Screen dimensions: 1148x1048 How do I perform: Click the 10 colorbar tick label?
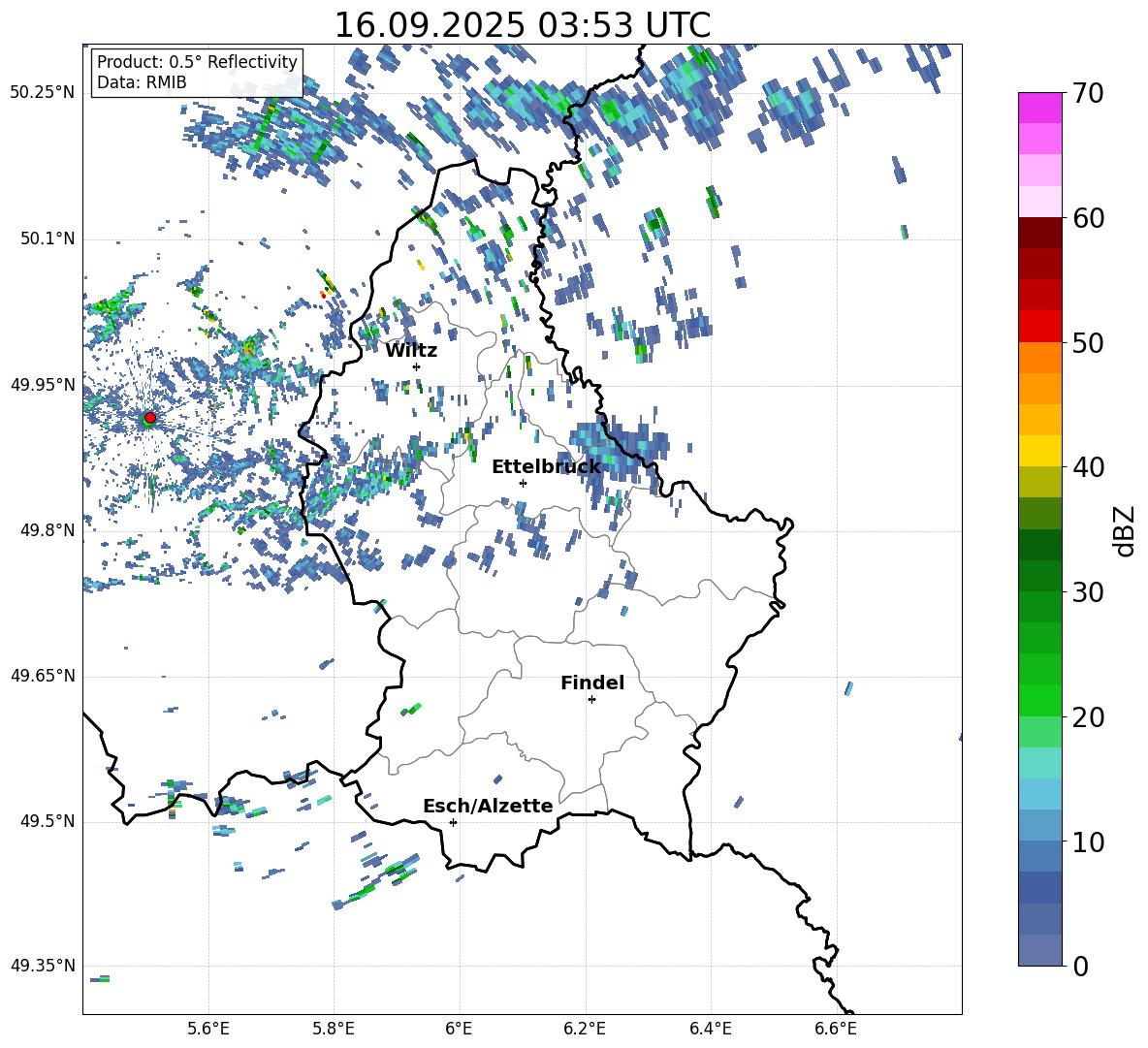[x=1088, y=842]
